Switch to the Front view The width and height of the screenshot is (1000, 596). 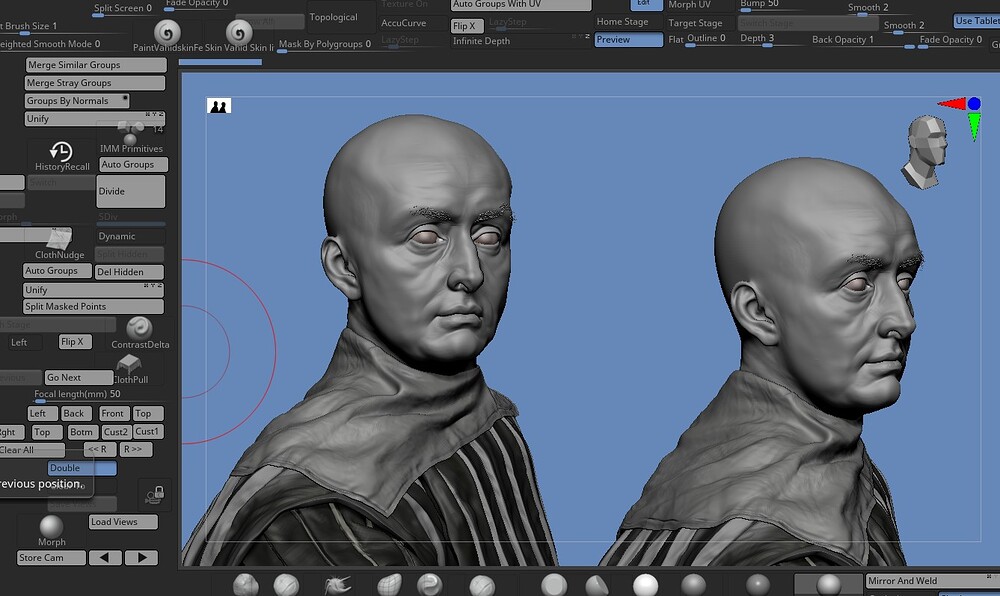coord(115,414)
